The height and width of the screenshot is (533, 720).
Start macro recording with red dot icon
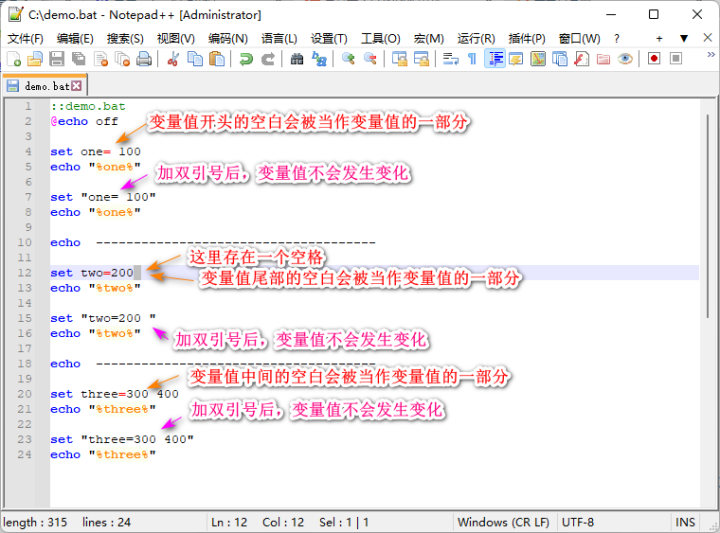point(654,59)
